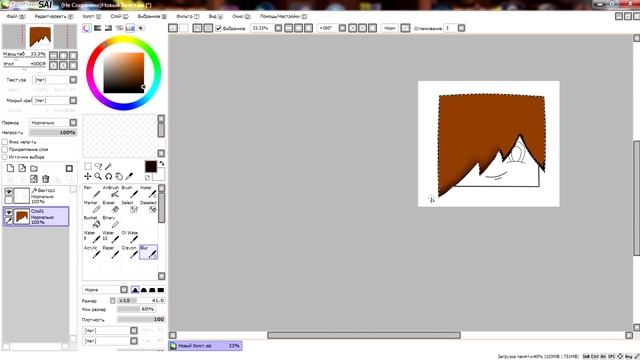Screen dimensions: 640x360
Task: Open the Фильтр menu
Action: click(x=188, y=16)
